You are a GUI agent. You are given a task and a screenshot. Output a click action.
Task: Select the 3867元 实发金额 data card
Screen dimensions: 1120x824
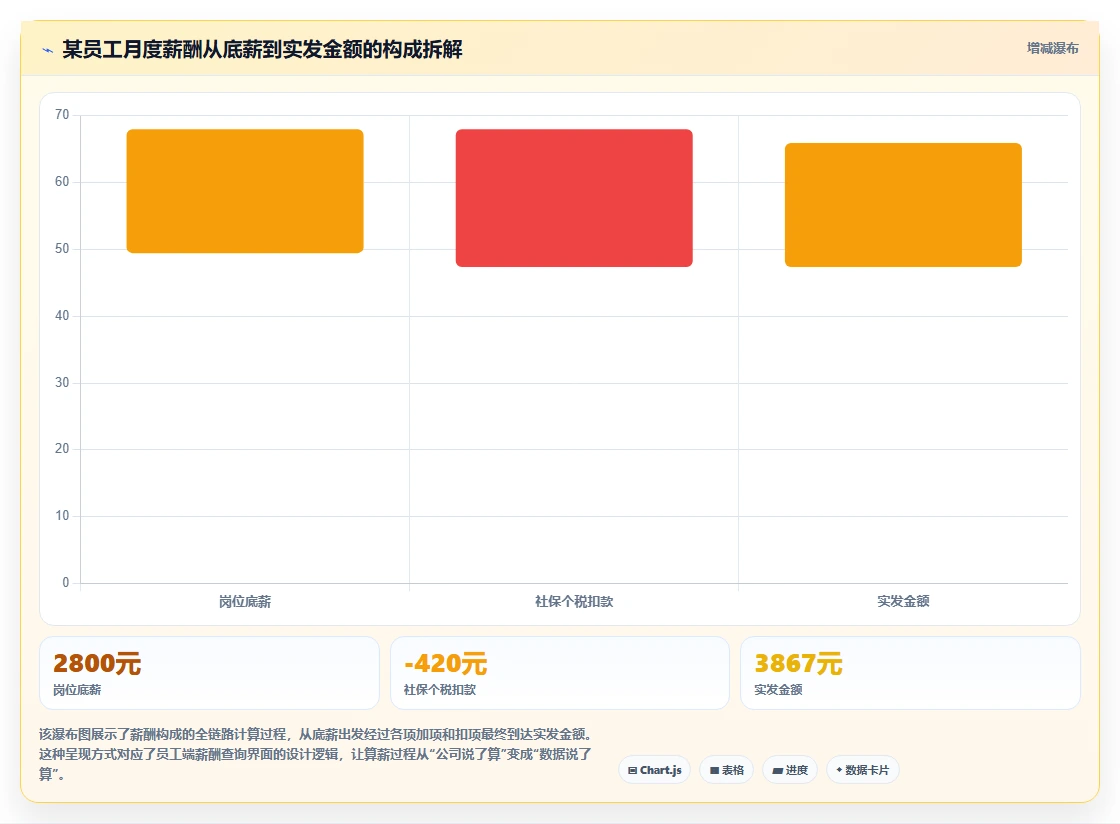[x=910, y=673]
